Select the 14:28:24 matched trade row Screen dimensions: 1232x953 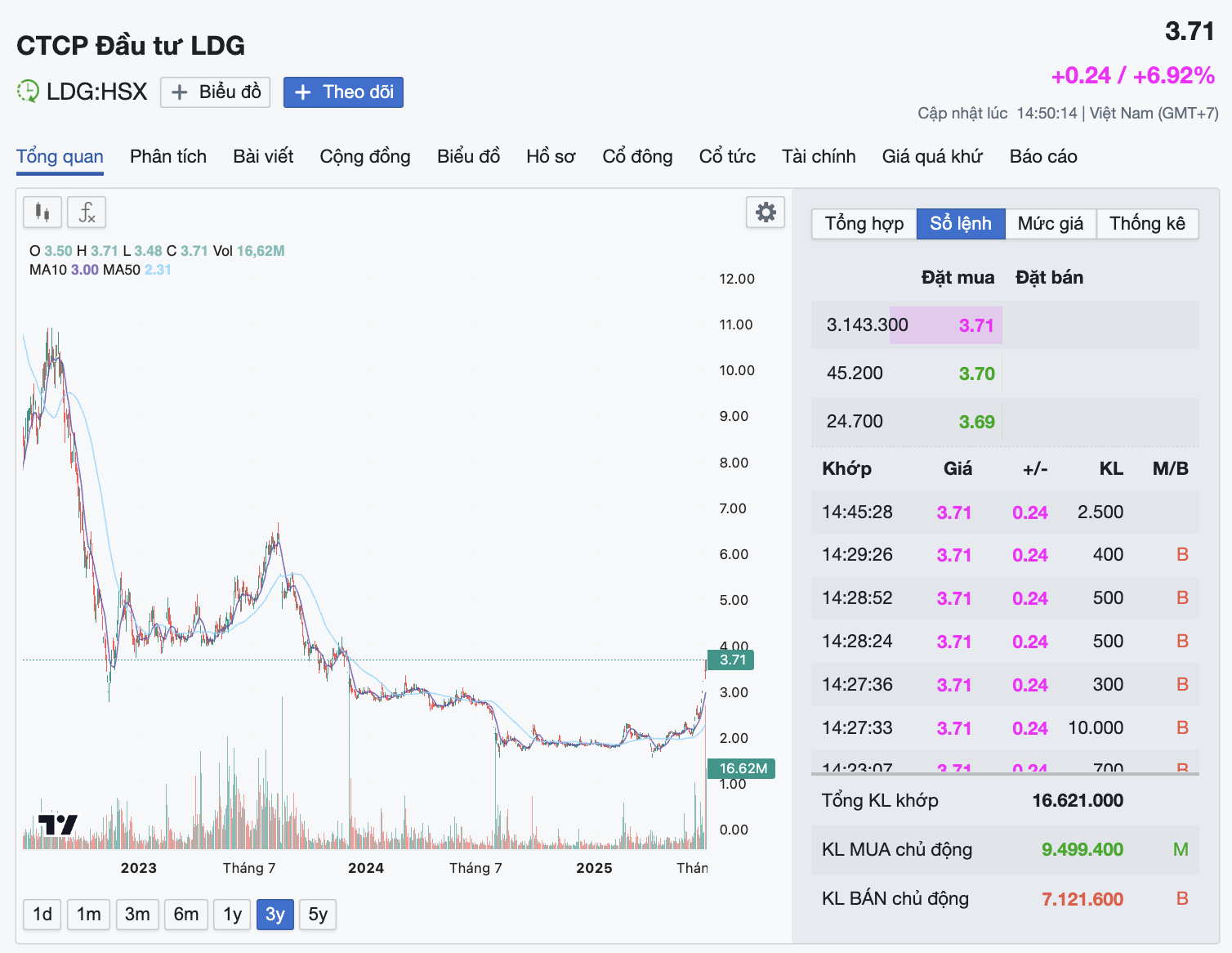coord(1005,642)
